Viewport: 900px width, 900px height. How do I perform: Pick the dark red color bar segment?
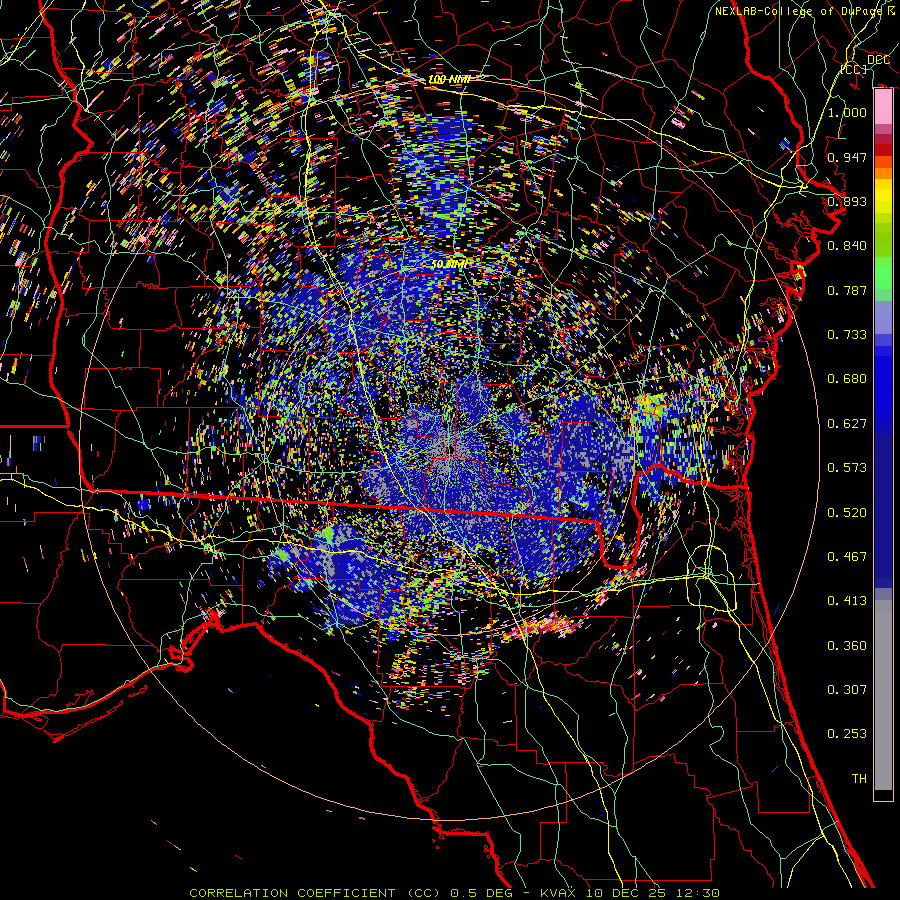pos(883,150)
